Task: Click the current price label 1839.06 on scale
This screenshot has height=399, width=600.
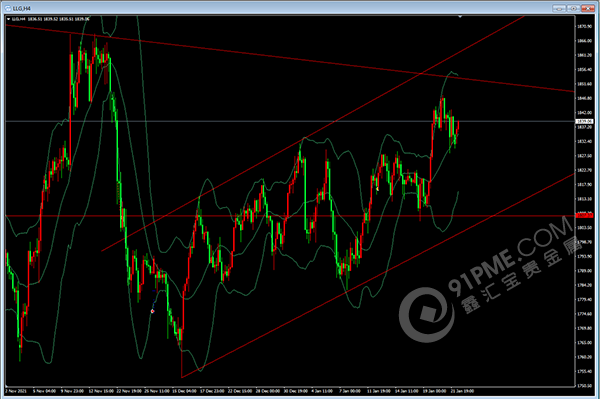Action: click(584, 122)
